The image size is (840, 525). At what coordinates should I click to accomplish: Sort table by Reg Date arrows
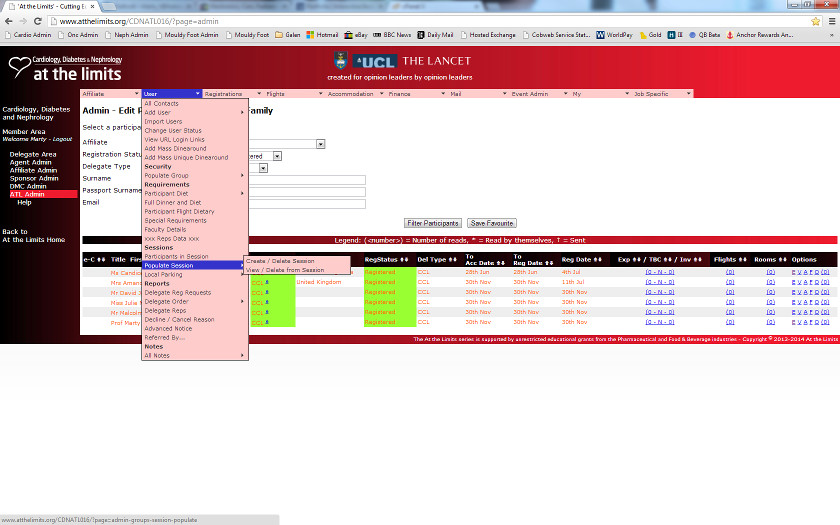click(x=597, y=260)
